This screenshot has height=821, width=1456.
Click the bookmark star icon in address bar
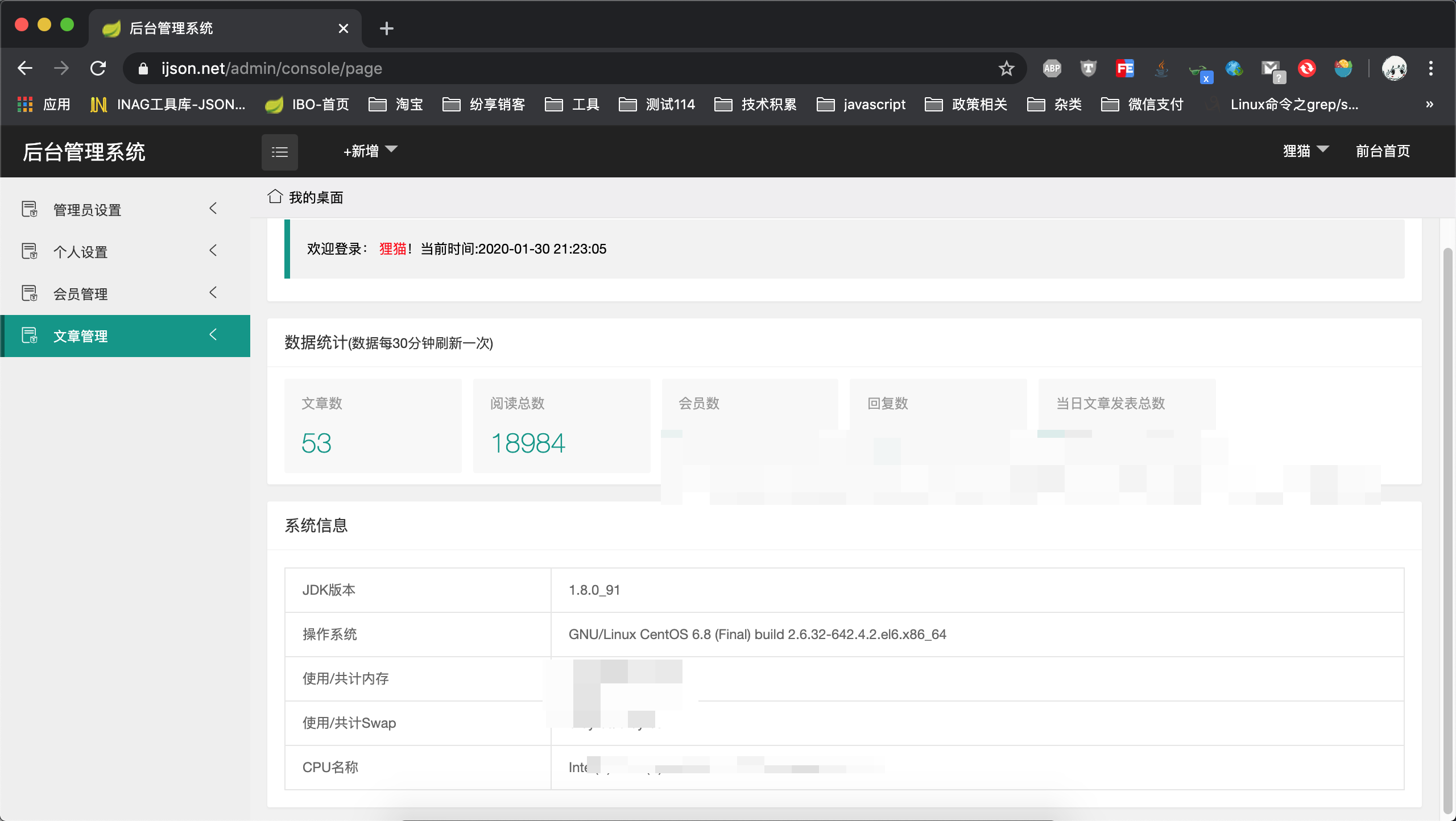click(1006, 69)
